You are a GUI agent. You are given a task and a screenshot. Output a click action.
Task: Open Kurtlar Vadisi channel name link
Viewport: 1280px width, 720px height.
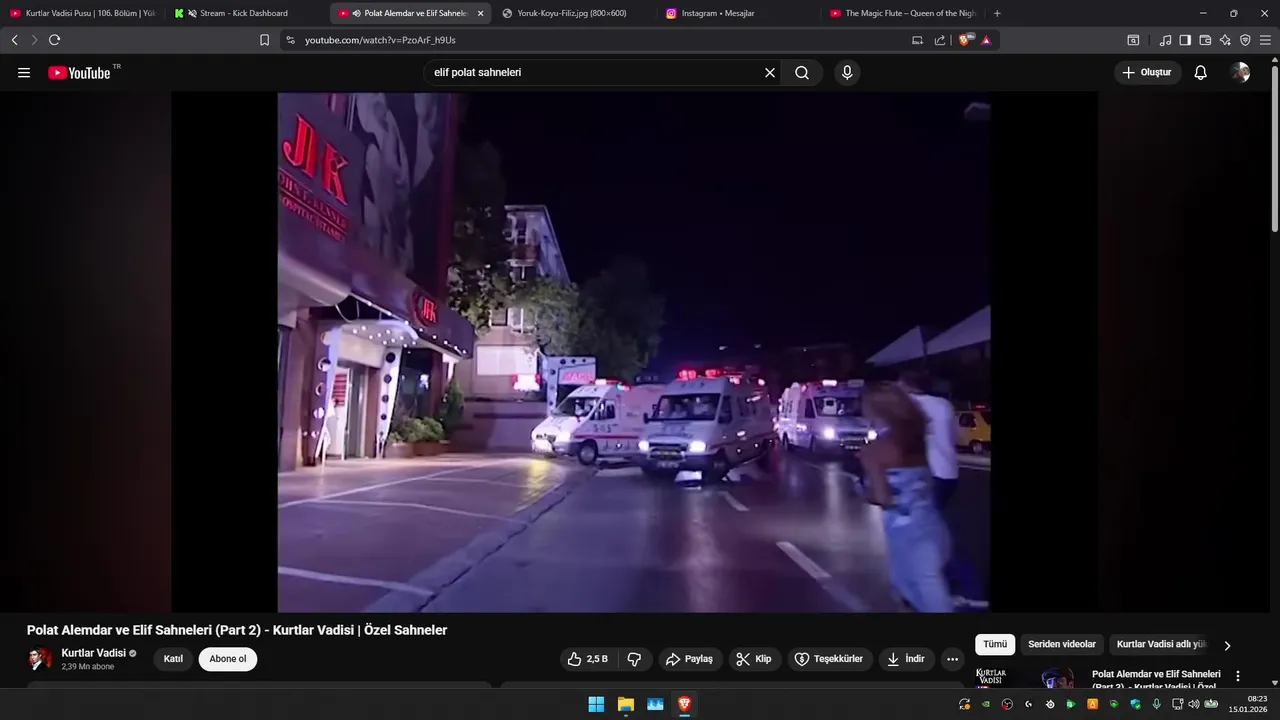pyautogui.click(x=94, y=653)
